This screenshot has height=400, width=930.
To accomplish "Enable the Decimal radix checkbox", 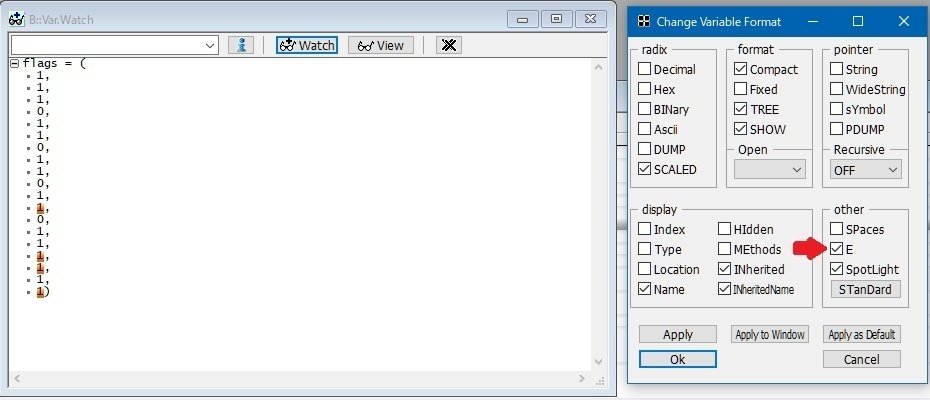I will (x=644, y=69).
